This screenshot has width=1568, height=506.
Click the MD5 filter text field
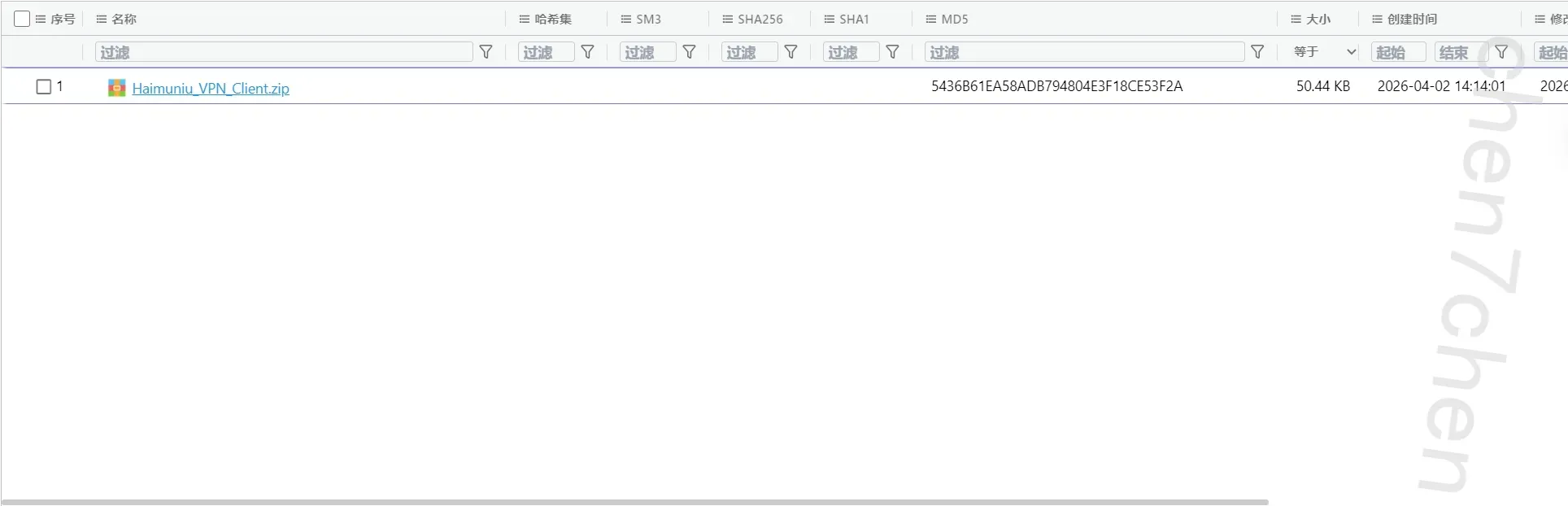coord(1083,52)
